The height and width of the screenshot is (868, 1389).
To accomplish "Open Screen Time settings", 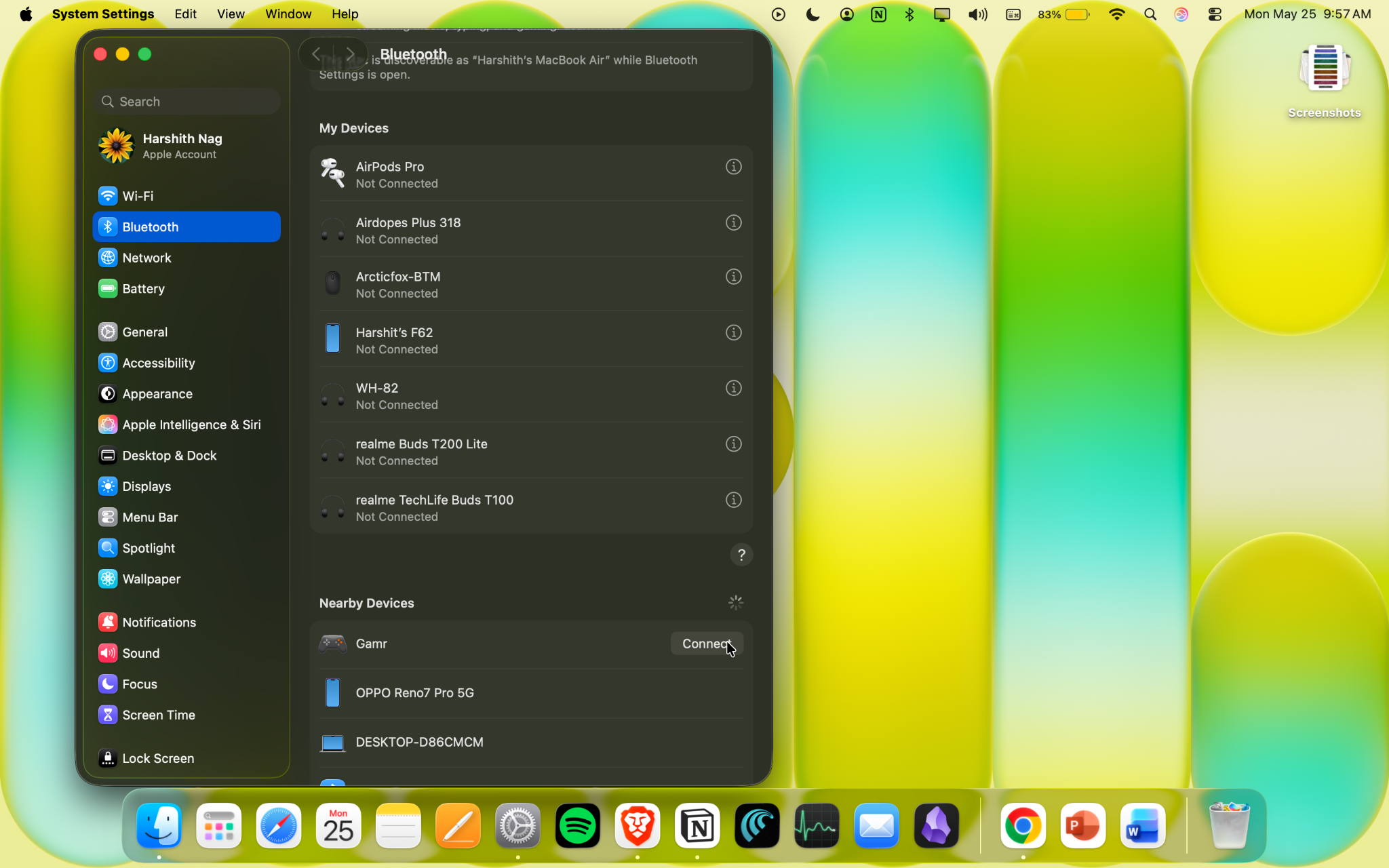I will [187, 715].
